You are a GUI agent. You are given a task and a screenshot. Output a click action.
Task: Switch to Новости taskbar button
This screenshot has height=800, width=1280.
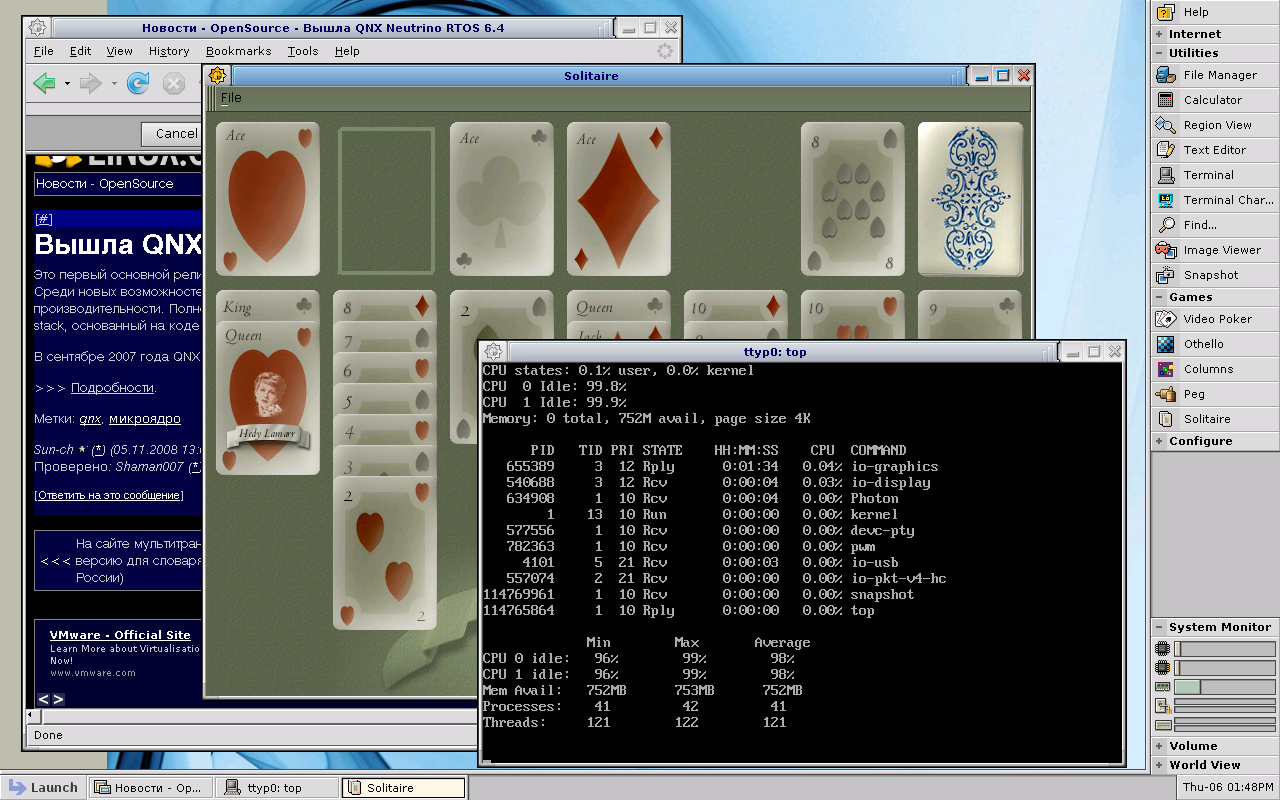coord(151,788)
